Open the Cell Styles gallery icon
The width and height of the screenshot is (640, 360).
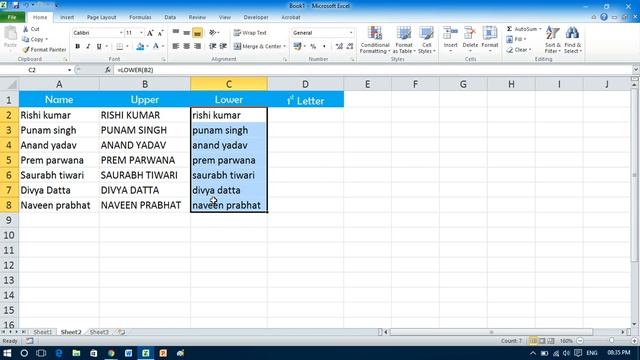pos(427,33)
